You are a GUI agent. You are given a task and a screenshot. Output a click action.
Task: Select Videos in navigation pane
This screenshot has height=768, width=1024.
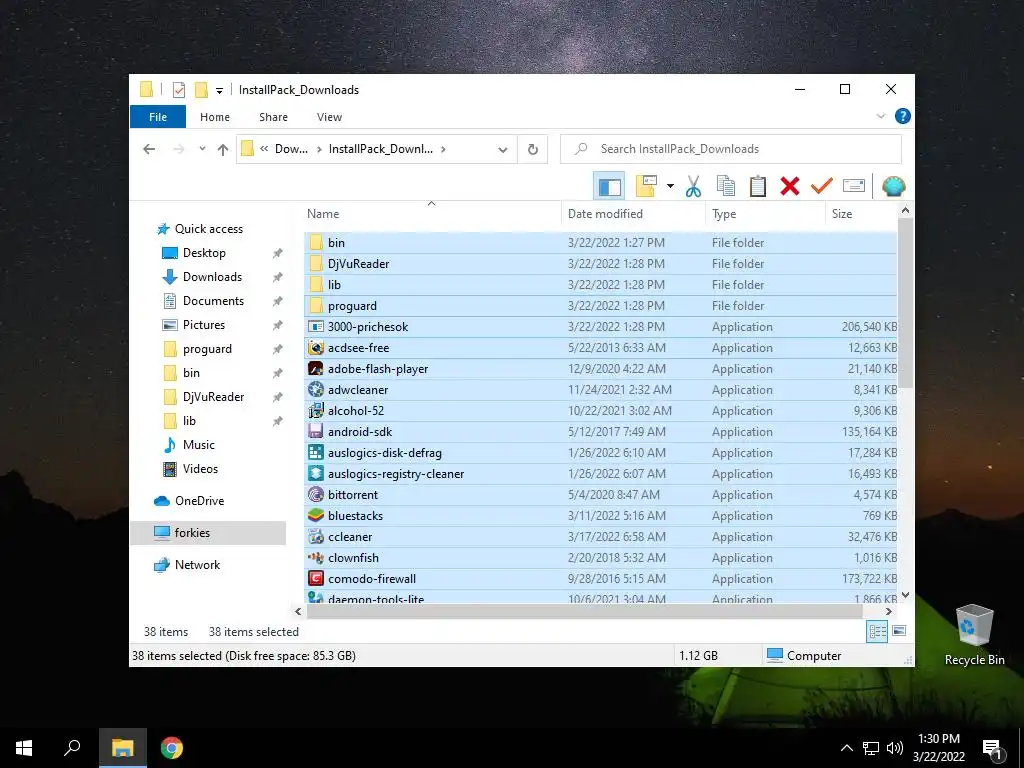pyautogui.click(x=200, y=469)
